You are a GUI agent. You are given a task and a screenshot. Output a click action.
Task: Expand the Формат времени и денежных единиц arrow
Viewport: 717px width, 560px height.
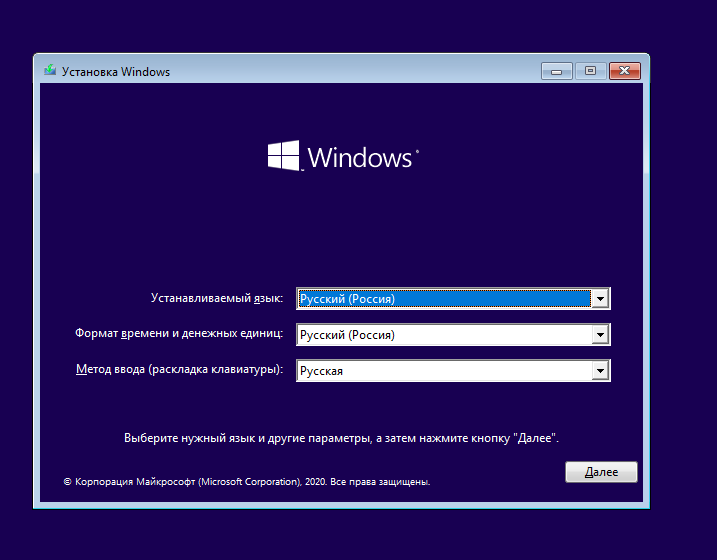tap(600, 335)
